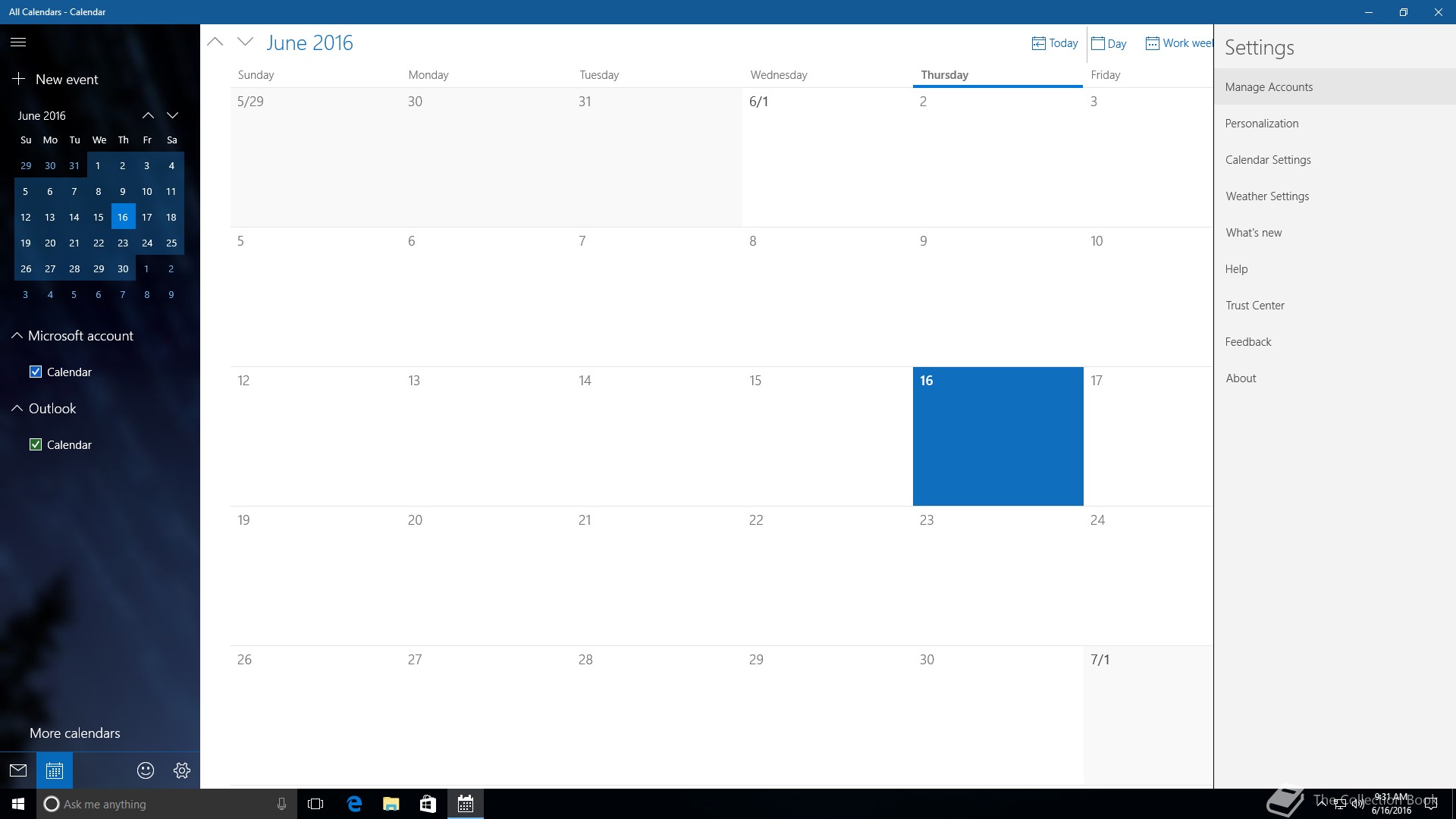The image size is (1456, 819).
Task: Open Manage Accounts in Settings
Action: [x=1269, y=87]
